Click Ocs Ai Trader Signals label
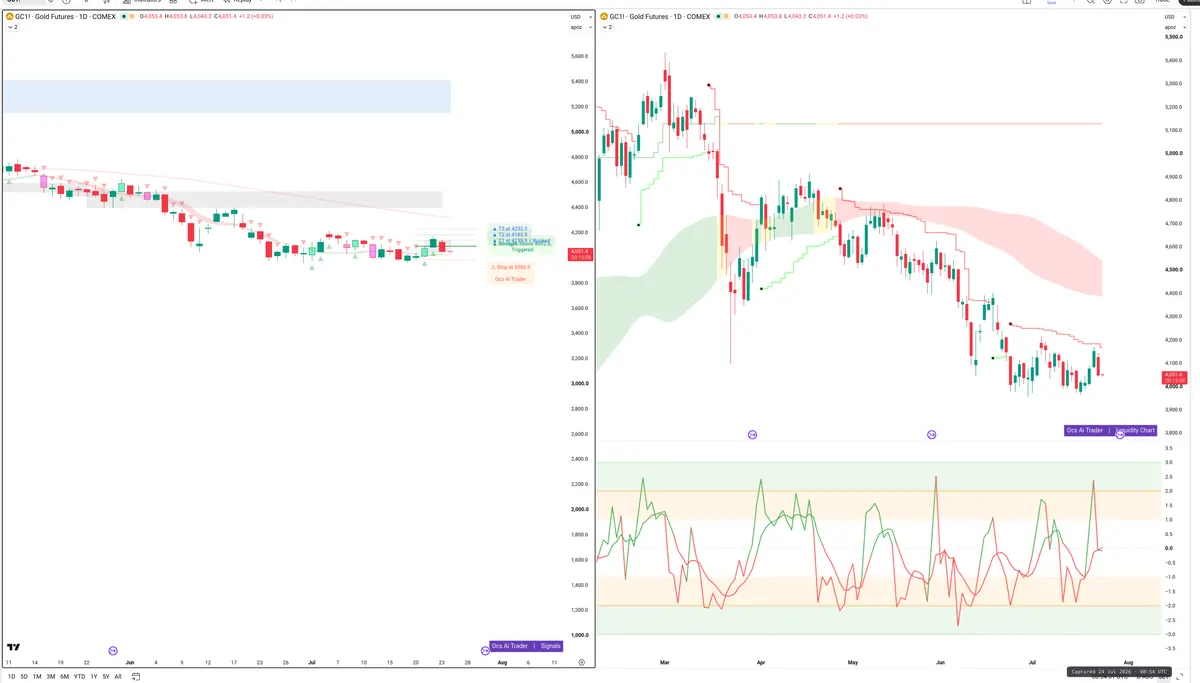 tap(526, 646)
